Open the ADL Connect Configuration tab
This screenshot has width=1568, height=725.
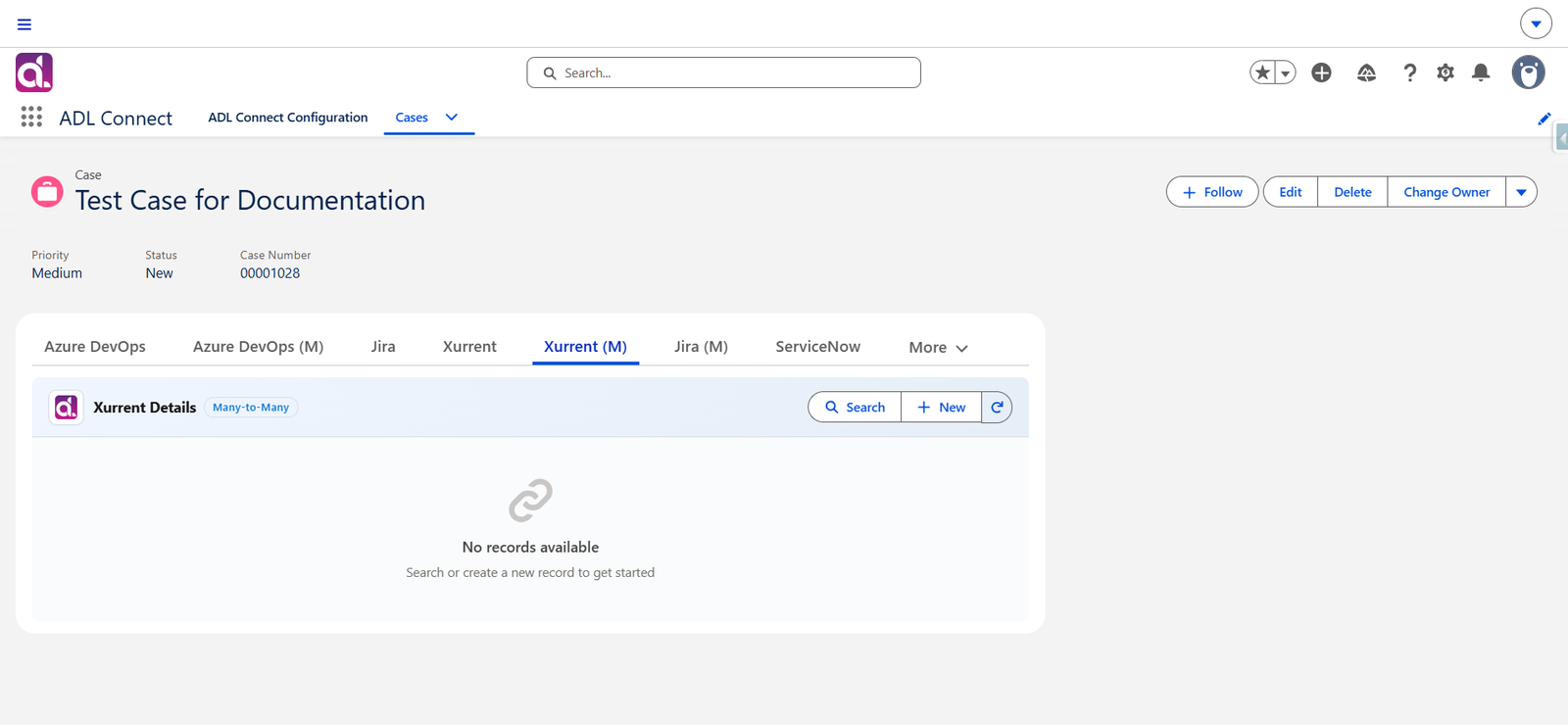coord(288,118)
